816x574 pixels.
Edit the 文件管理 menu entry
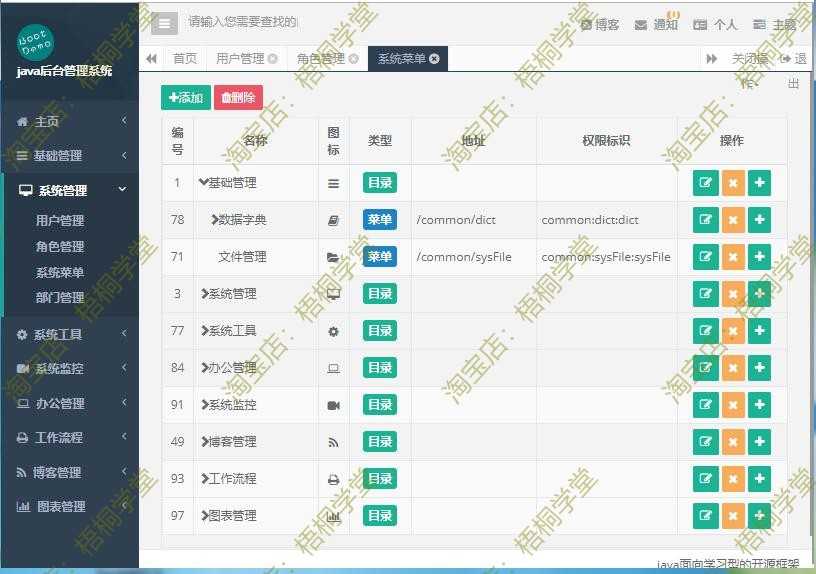coord(705,257)
